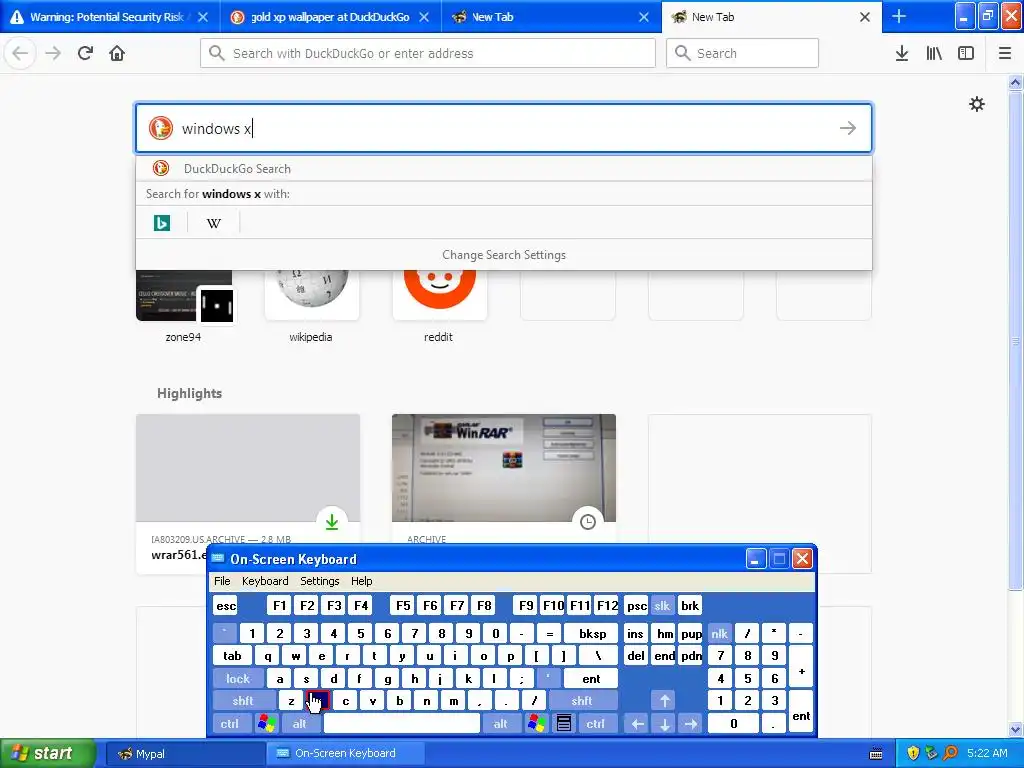Image resolution: width=1024 pixels, height=768 pixels.
Task: Search with Wikipedia one-off icon
Action: (x=214, y=223)
